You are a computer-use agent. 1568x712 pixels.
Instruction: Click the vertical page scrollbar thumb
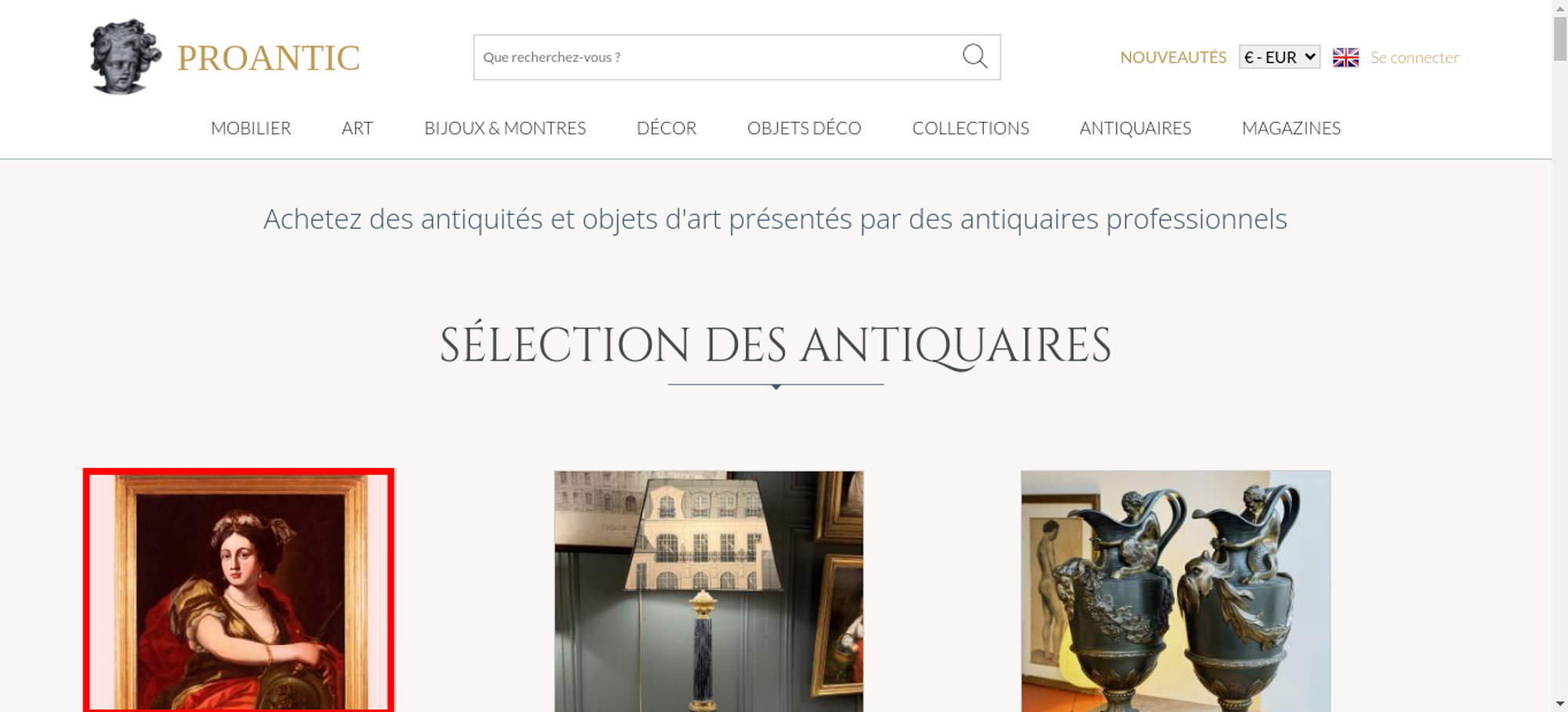1559,38
